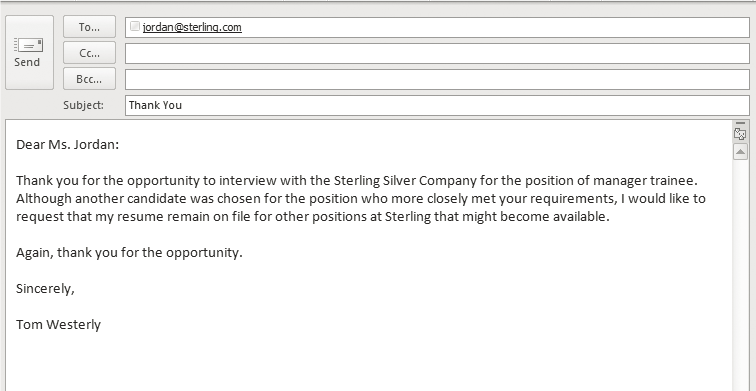
Task: Click the Send label text
Action: (x=27, y=62)
